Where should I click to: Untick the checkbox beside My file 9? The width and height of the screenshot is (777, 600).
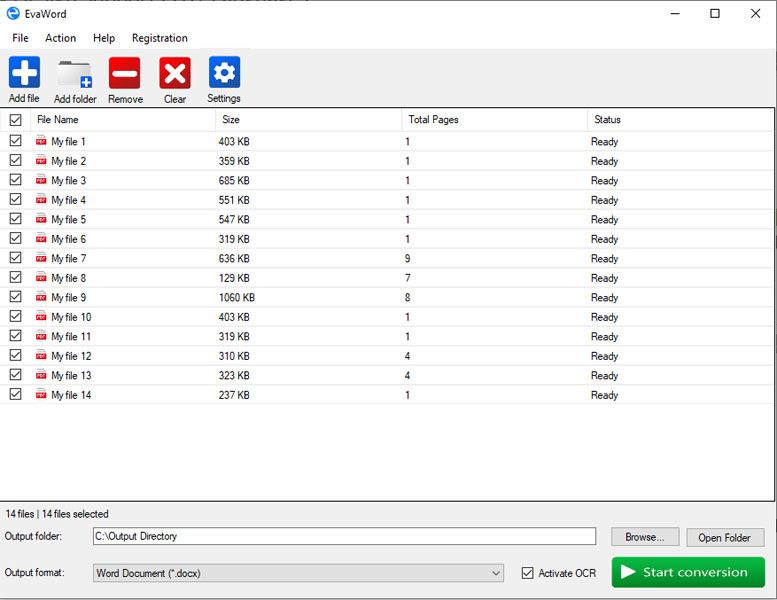coord(15,298)
